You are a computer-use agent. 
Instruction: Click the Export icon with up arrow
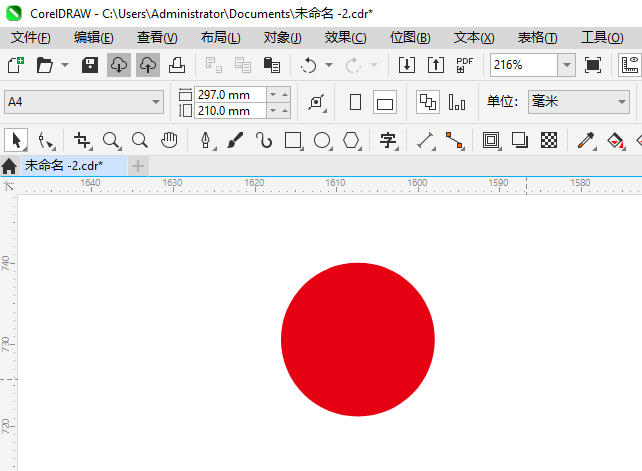(x=436, y=65)
